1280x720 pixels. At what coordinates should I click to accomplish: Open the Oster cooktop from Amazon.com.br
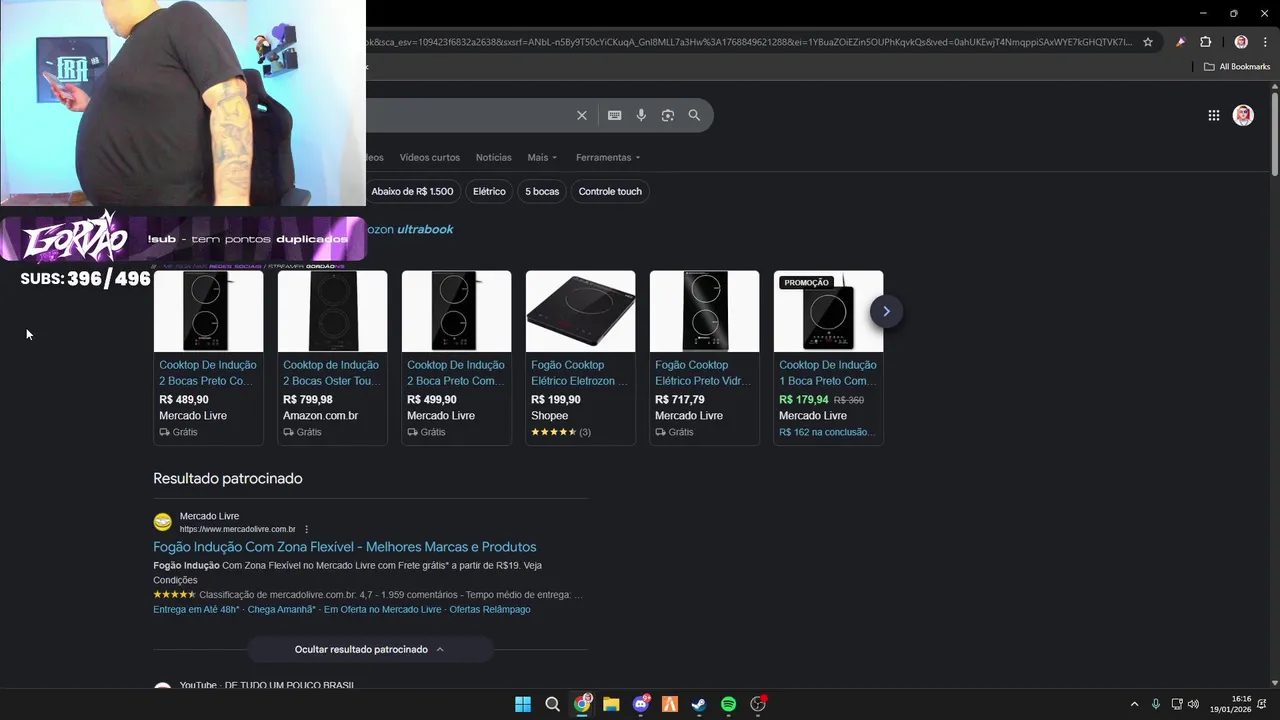click(332, 357)
